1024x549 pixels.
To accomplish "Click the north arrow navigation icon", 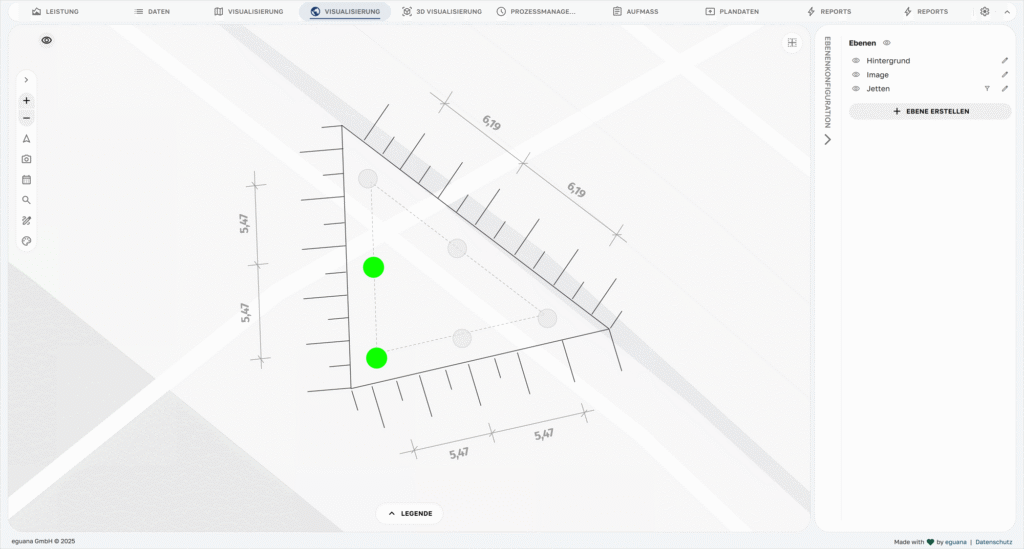I will point(27,139).
